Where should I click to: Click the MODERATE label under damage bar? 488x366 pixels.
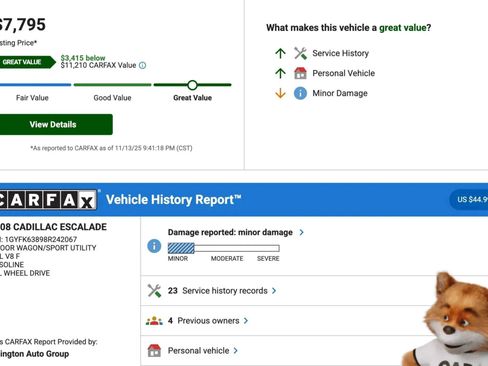[x=227, y=258]
